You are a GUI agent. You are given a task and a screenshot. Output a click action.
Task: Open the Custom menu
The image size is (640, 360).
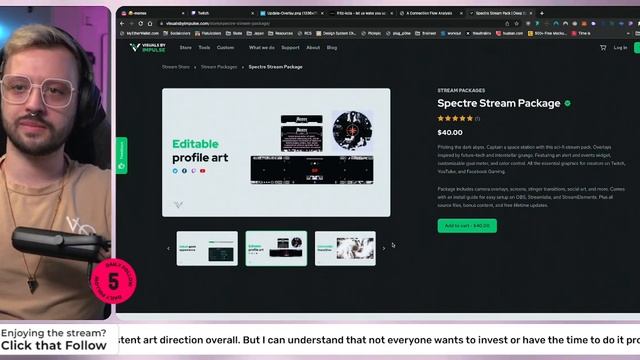[225, 48]
